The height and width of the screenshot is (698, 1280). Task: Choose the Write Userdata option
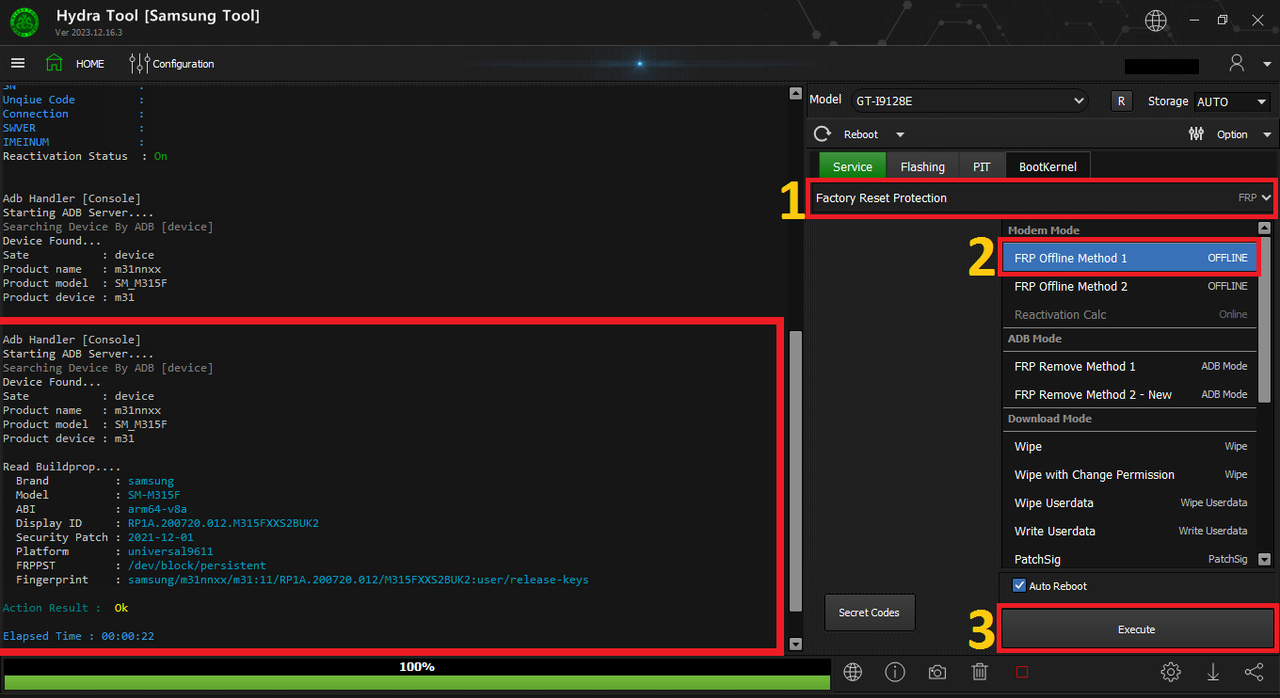coord(1129,530)
